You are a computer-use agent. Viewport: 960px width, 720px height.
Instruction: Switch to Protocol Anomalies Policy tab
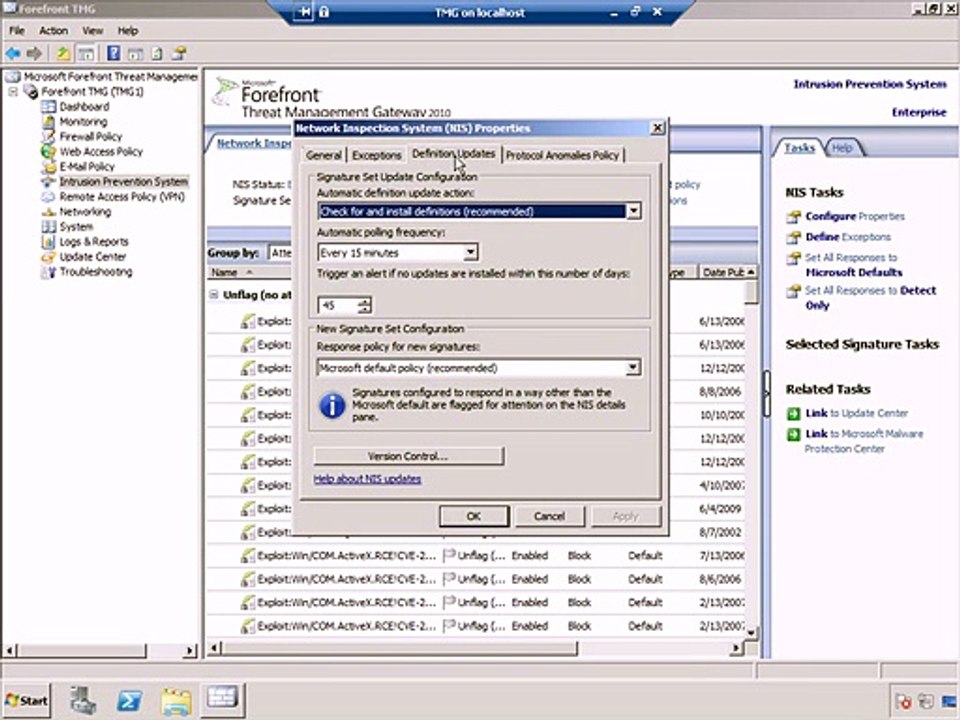[562, 156]
